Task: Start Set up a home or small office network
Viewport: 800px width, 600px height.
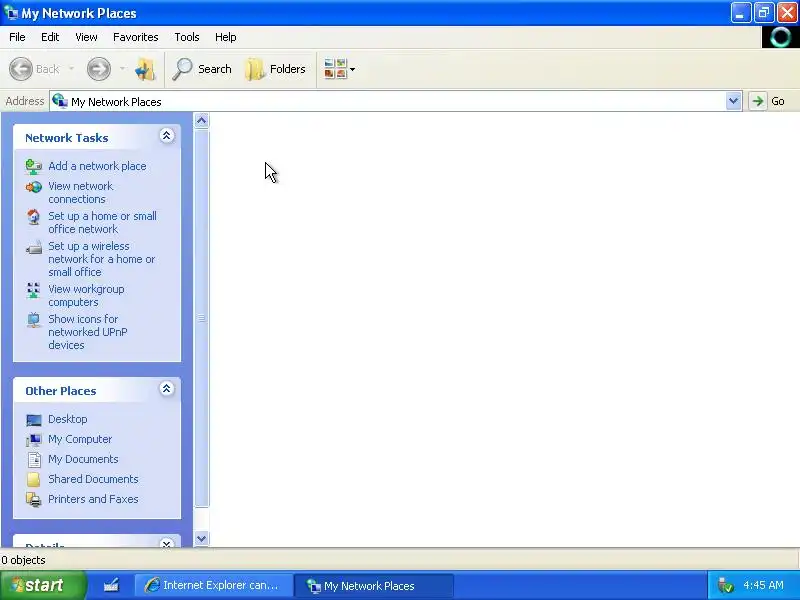Action: (102, 222)
